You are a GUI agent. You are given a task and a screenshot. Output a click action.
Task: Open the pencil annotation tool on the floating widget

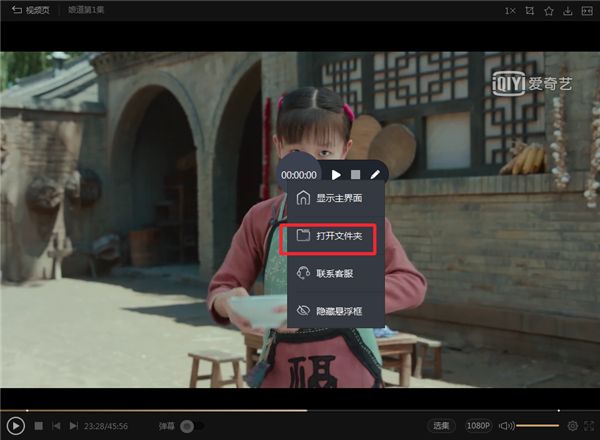coord(375,175)
